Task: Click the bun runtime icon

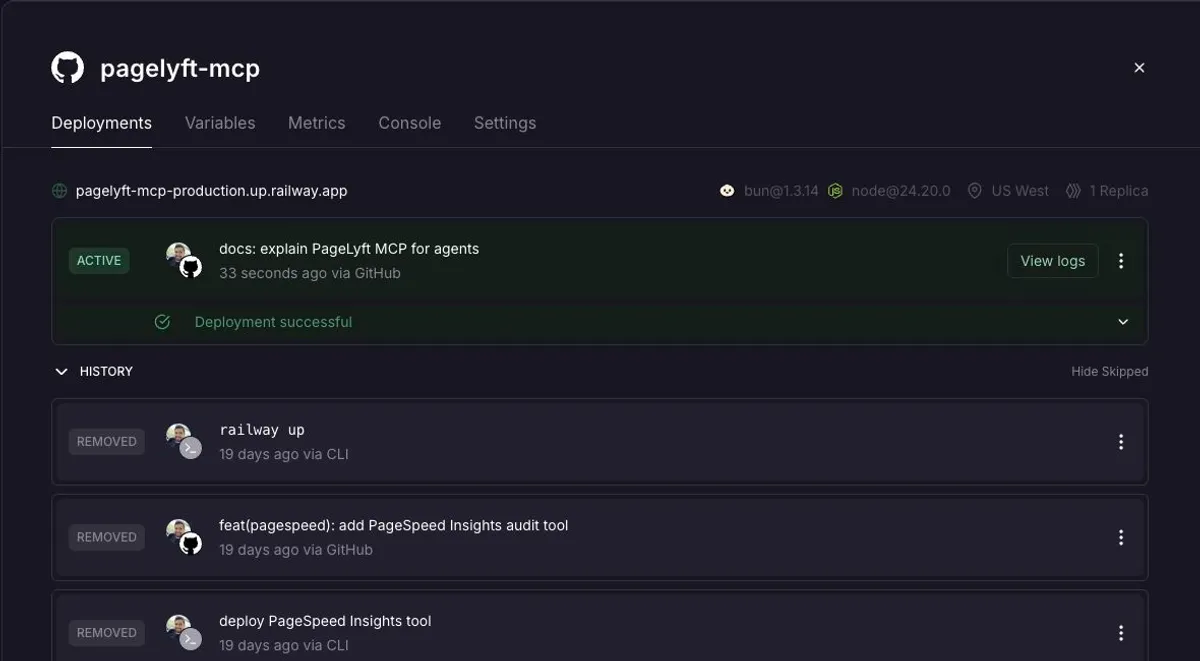Action: tap(727, 190)
